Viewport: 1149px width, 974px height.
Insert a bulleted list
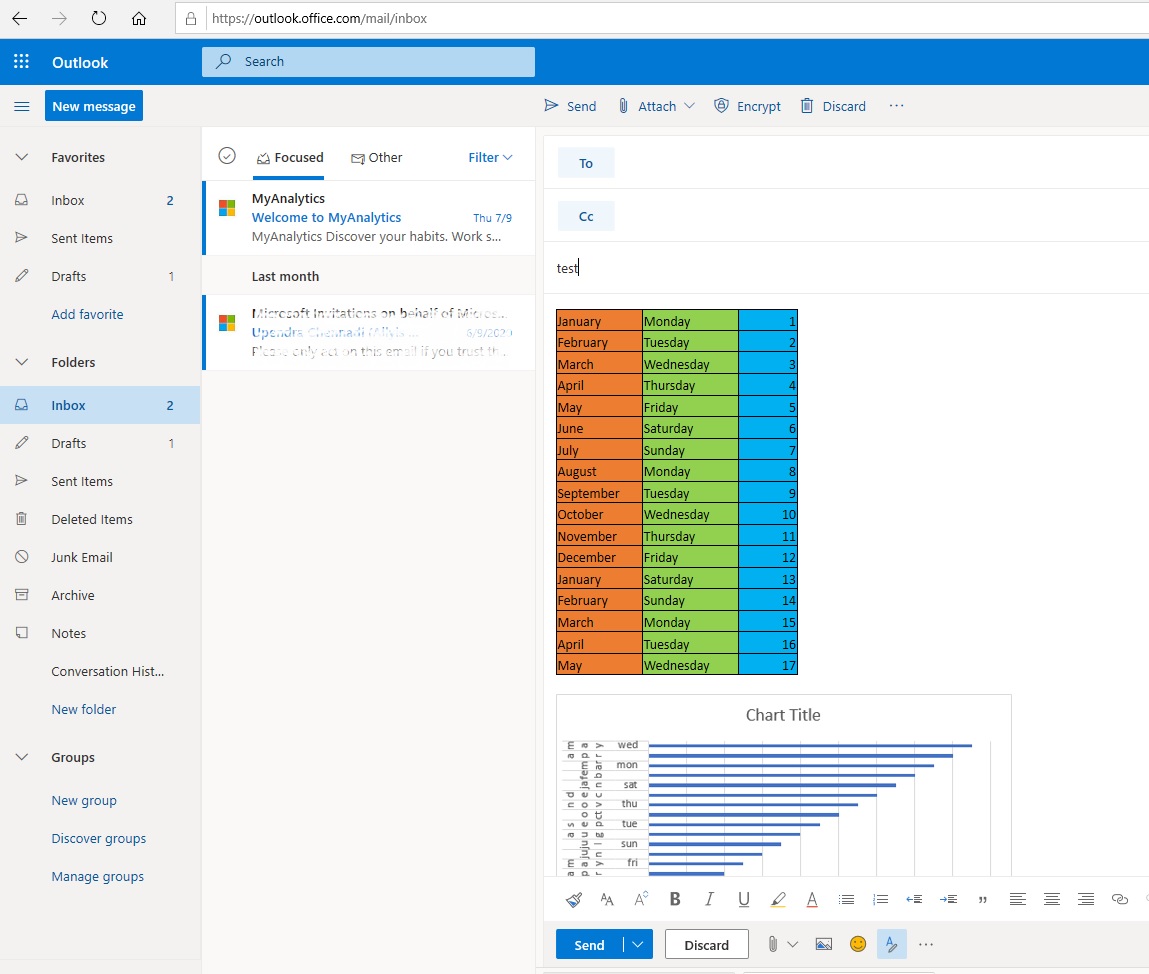coord(846,899)
